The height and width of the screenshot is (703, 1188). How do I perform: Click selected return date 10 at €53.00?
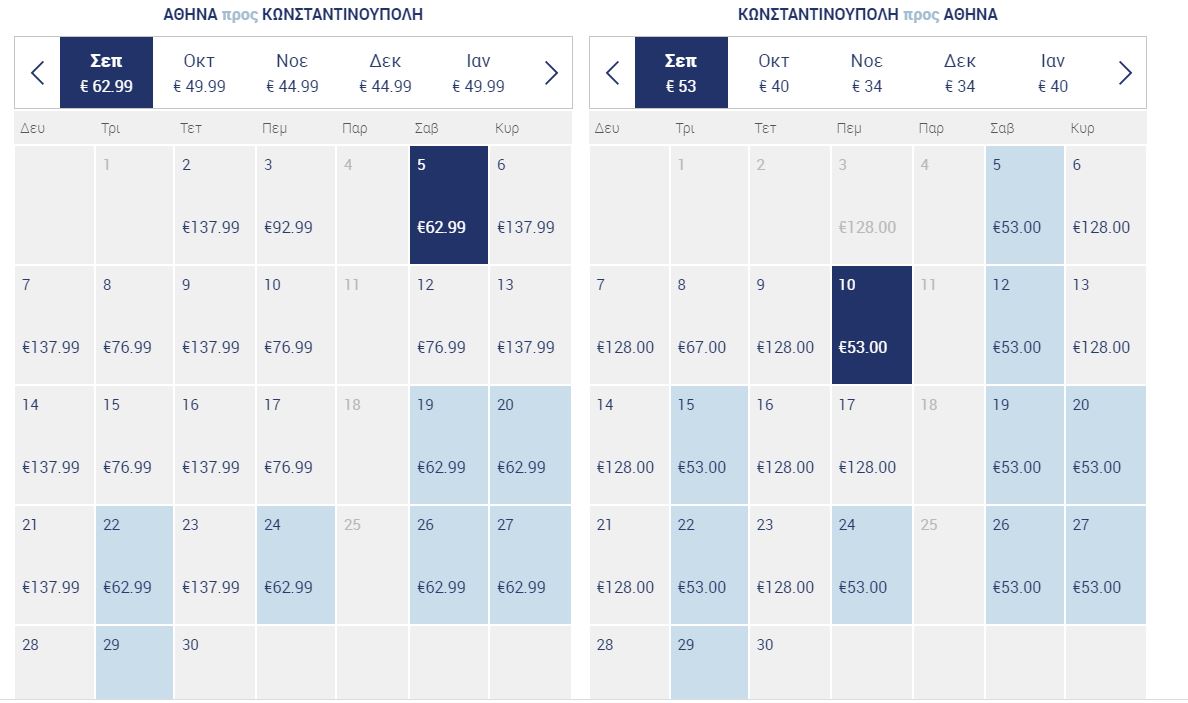click(x=871, y=325)
